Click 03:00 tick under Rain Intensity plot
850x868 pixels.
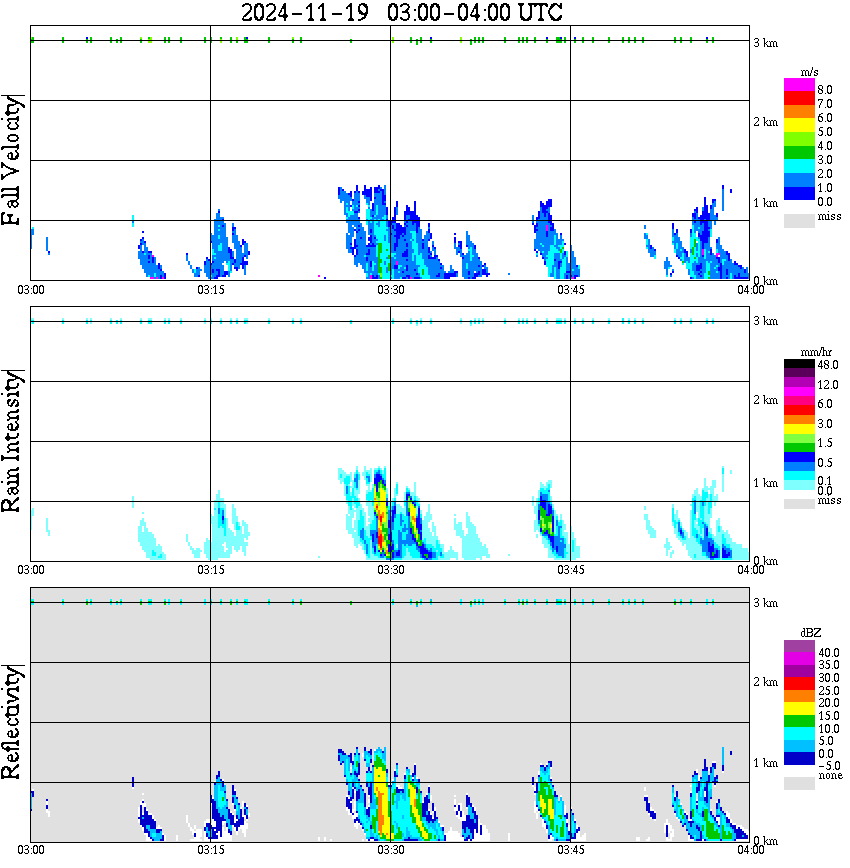click(x=31, y=570)
